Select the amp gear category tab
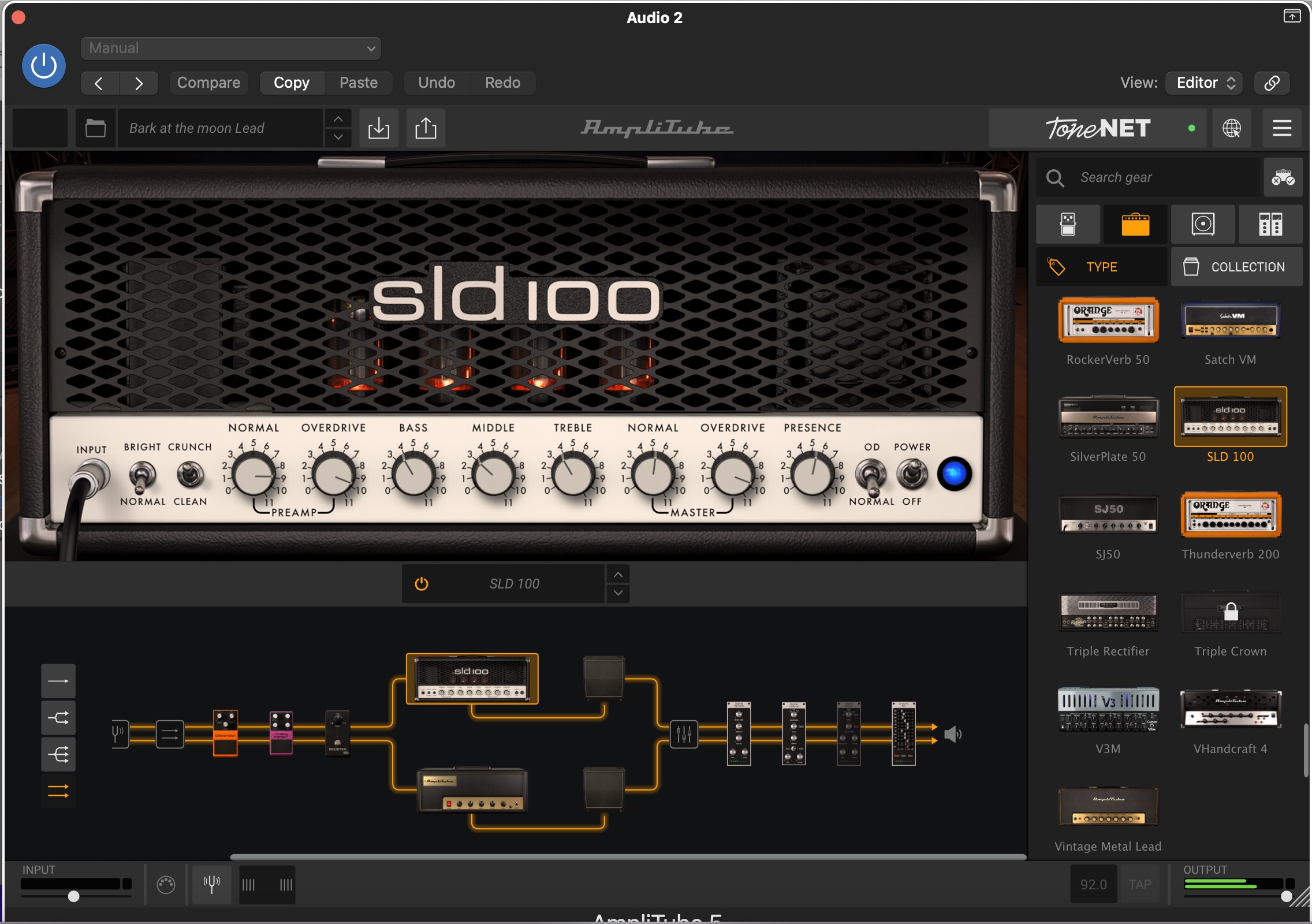The image size is (1312, 924). point(1135,224)
